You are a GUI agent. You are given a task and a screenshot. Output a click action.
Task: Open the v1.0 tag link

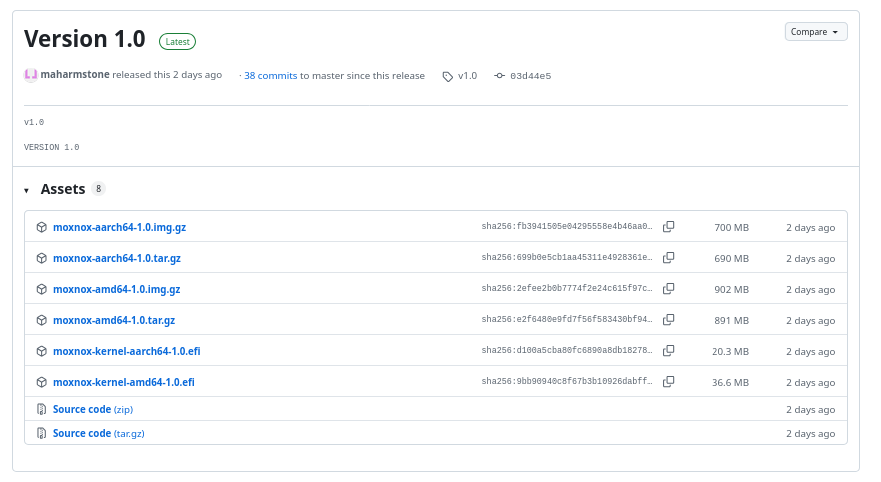[467, 75]
